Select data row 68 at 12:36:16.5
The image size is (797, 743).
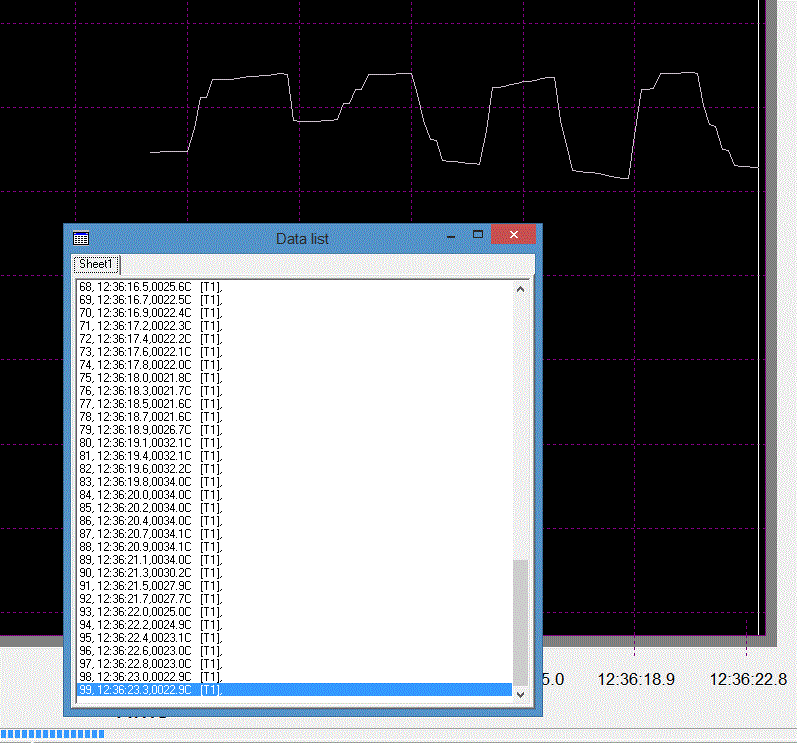pos(294,287)
